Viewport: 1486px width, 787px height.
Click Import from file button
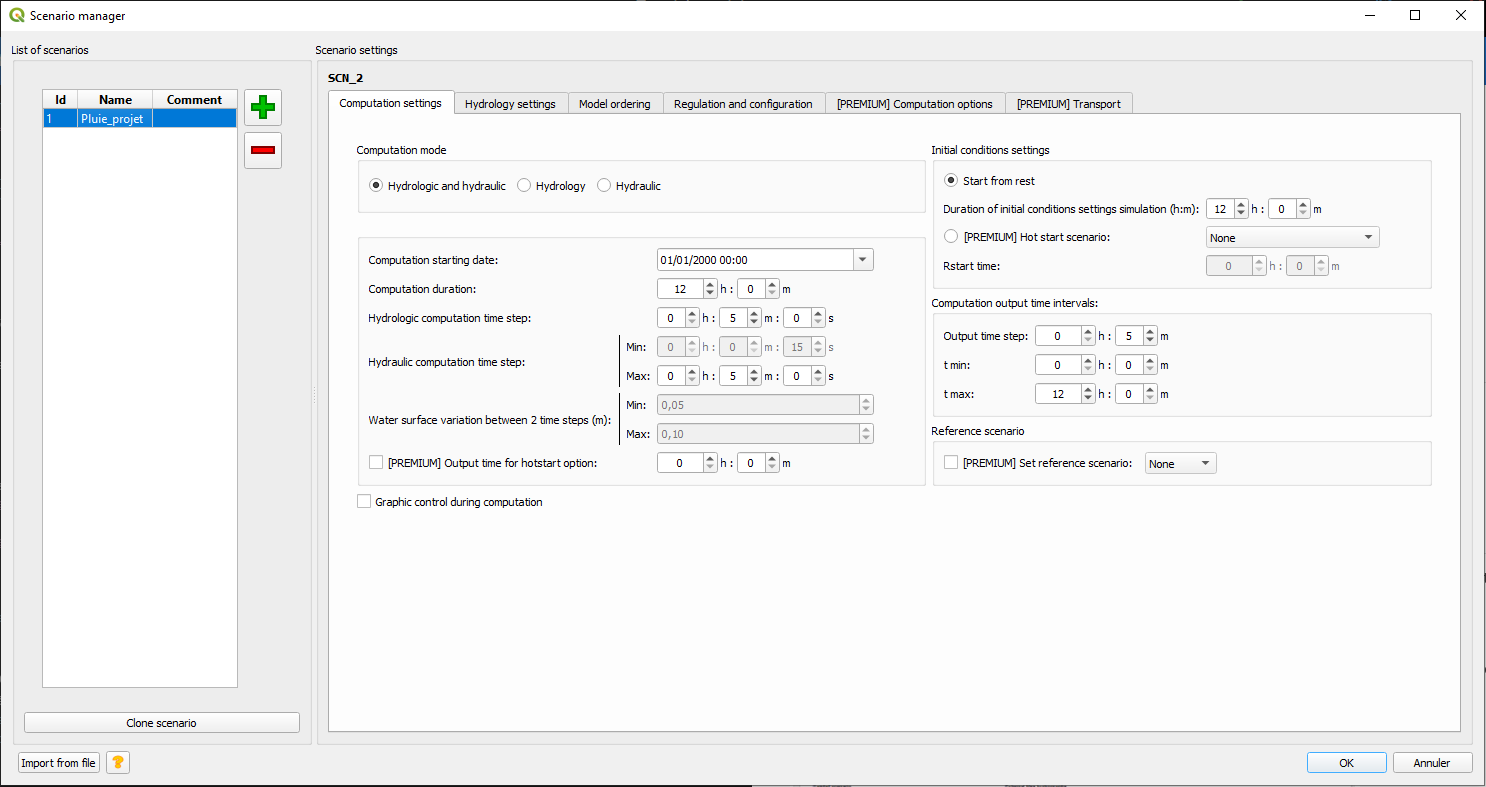point(59,763)
